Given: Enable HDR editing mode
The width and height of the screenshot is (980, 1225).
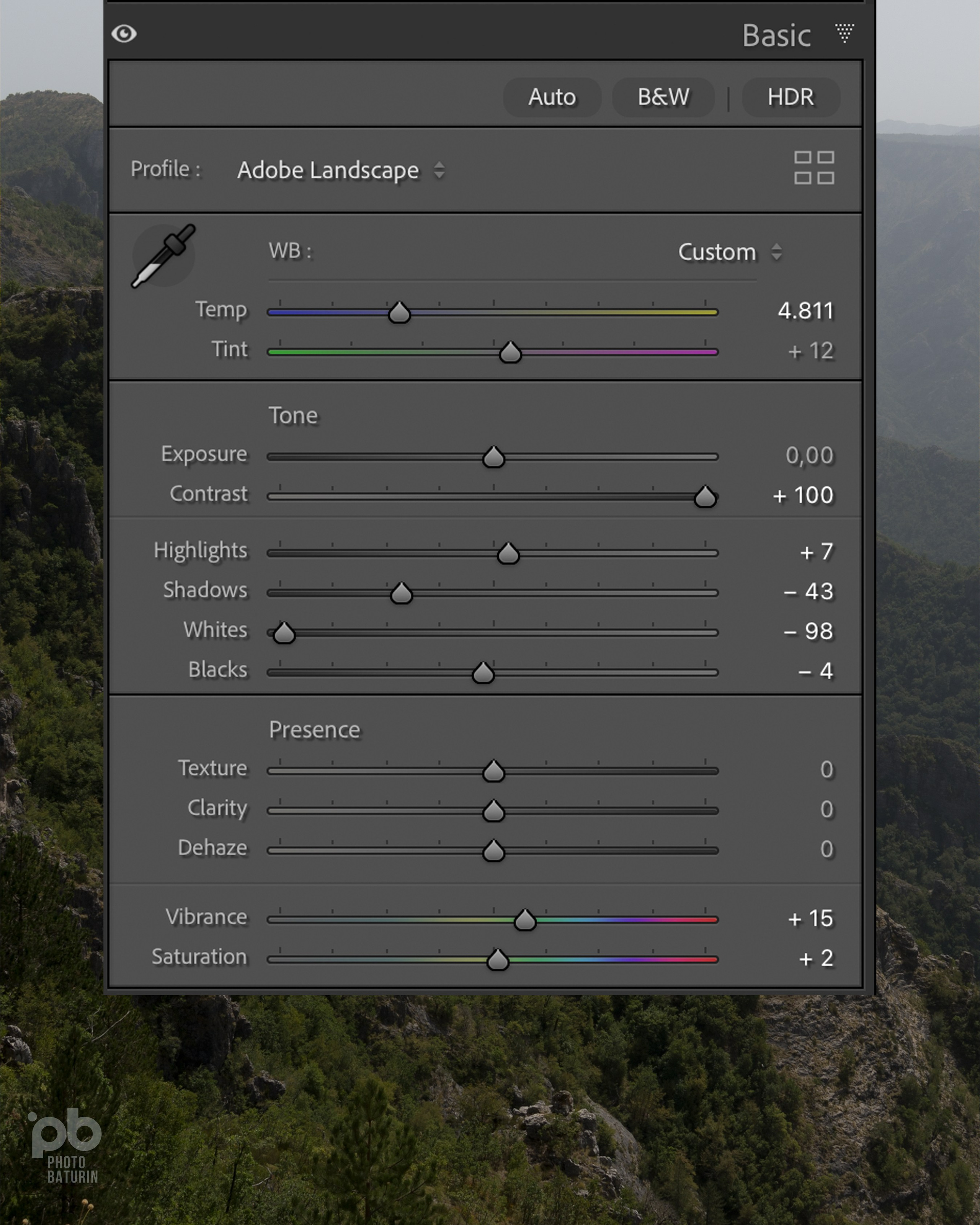Looking at the screenshot, I should click(790, 97).
